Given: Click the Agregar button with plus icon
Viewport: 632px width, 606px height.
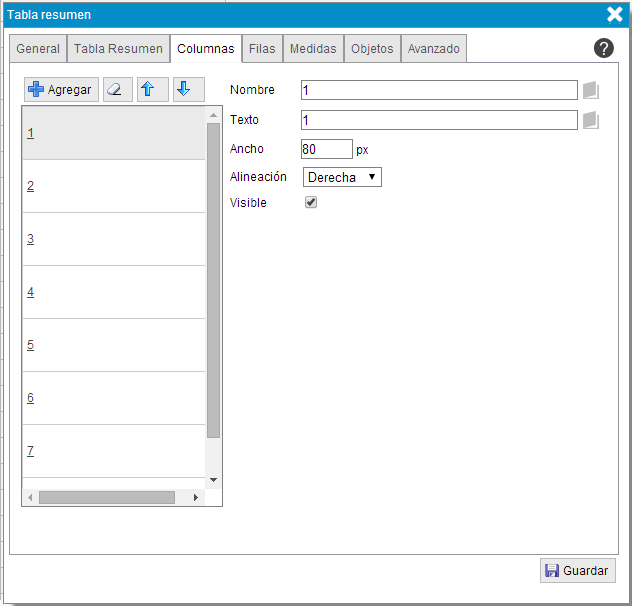Looking at the screenshot, I should tap(61, 89).
